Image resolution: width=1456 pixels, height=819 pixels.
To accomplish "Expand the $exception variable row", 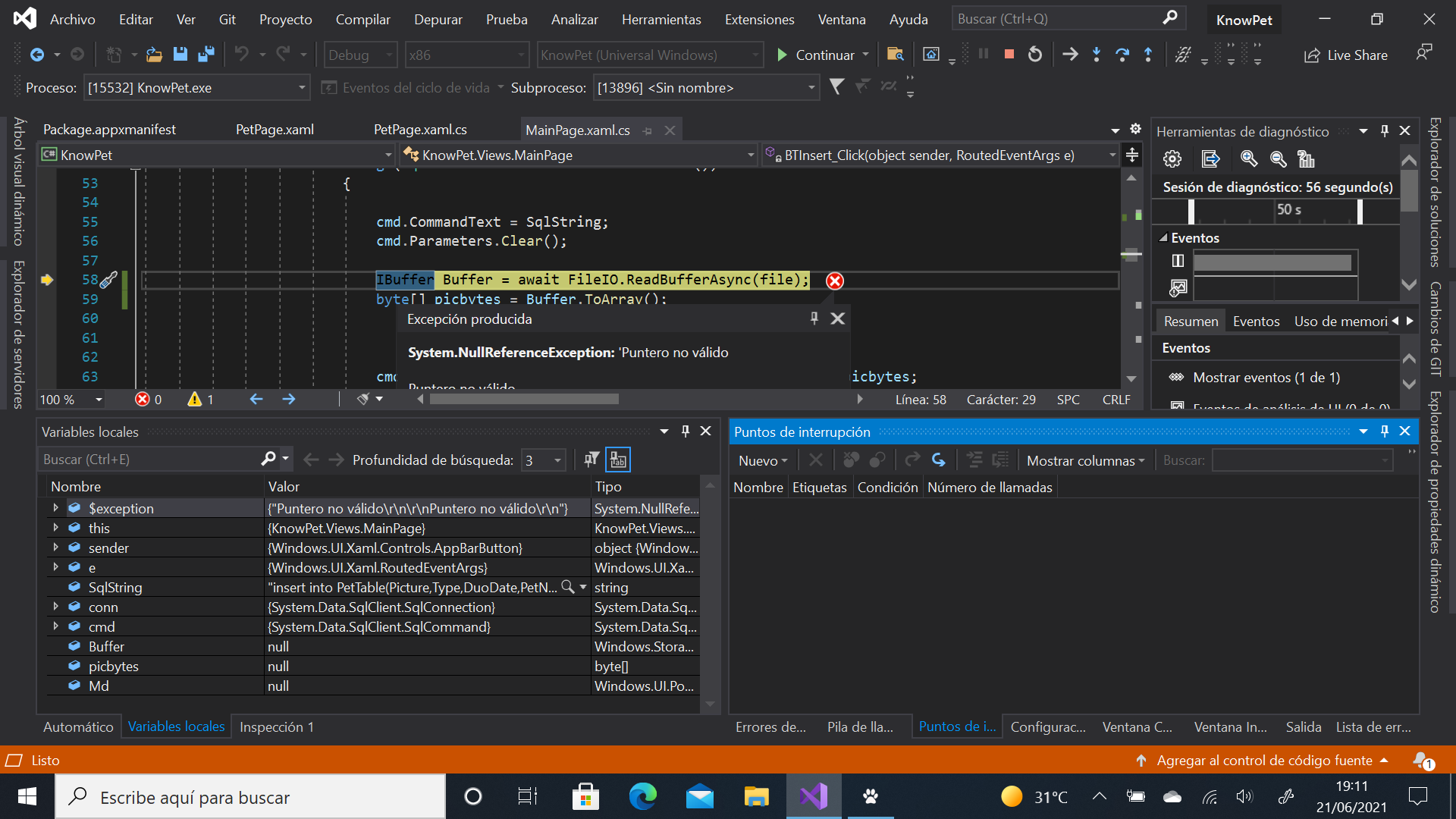I will 55,508.
